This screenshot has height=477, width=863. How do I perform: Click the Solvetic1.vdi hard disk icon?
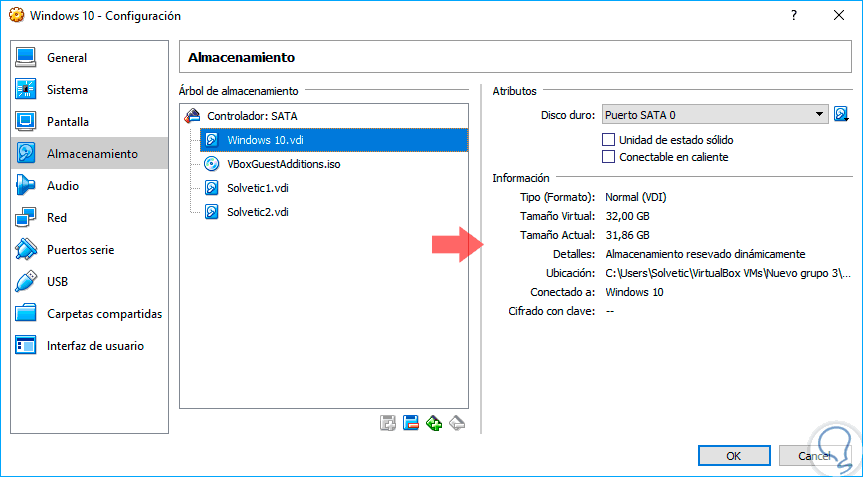point(211,188)
